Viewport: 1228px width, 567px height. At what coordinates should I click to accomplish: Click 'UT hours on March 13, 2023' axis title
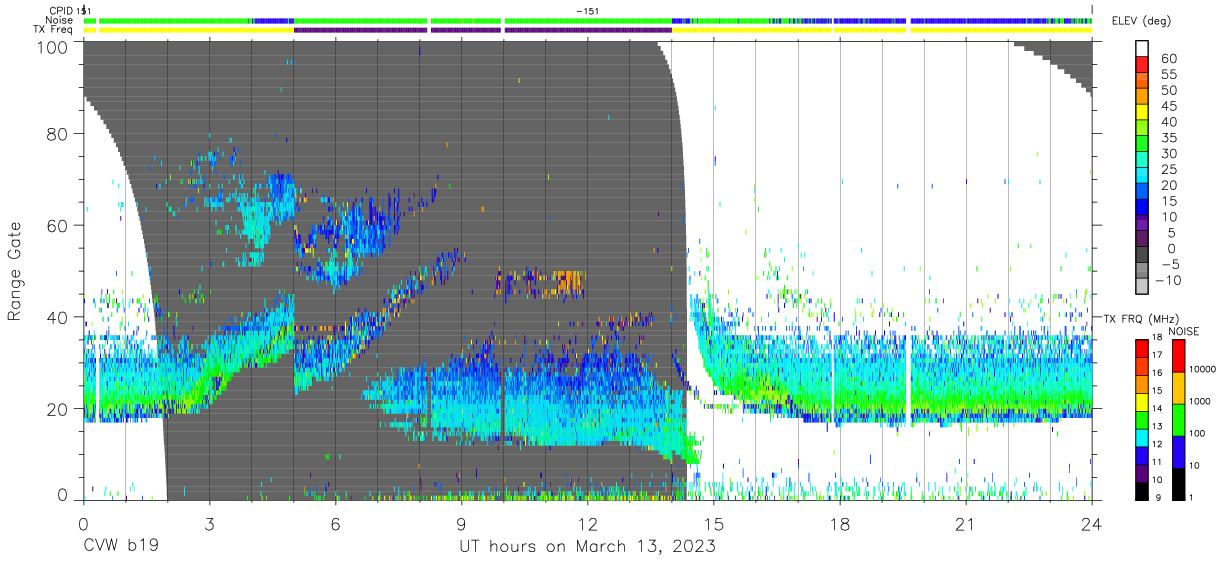[587, 547]
